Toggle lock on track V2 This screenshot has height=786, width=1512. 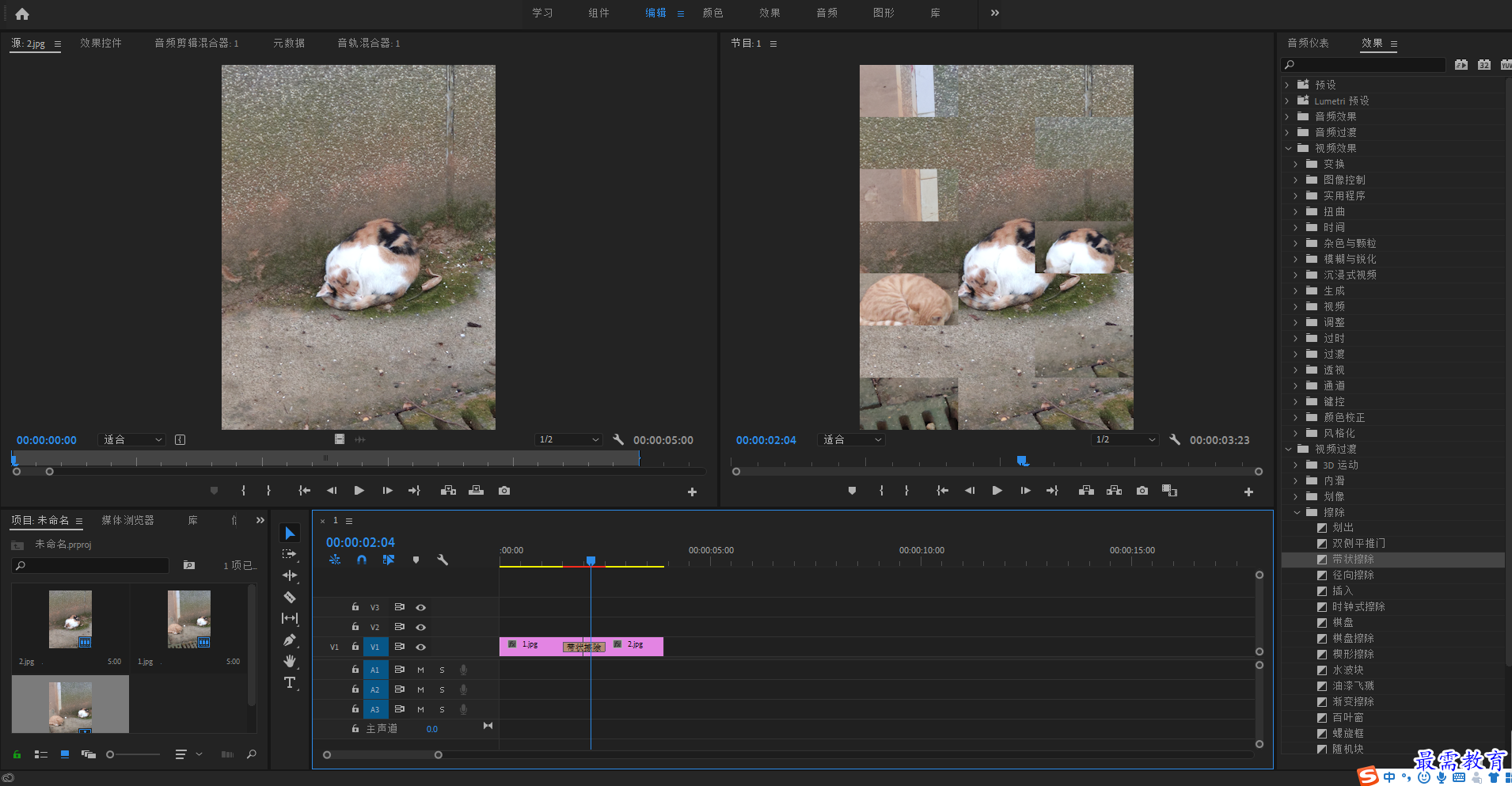(355, 626)
